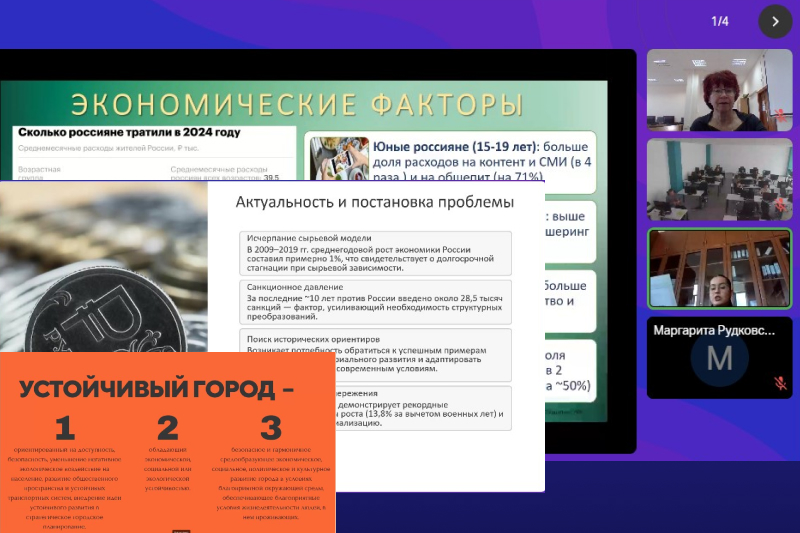800x533 pixels.
Task: Click Маргарита Рудковс... participant name
Action: point(713,329)
